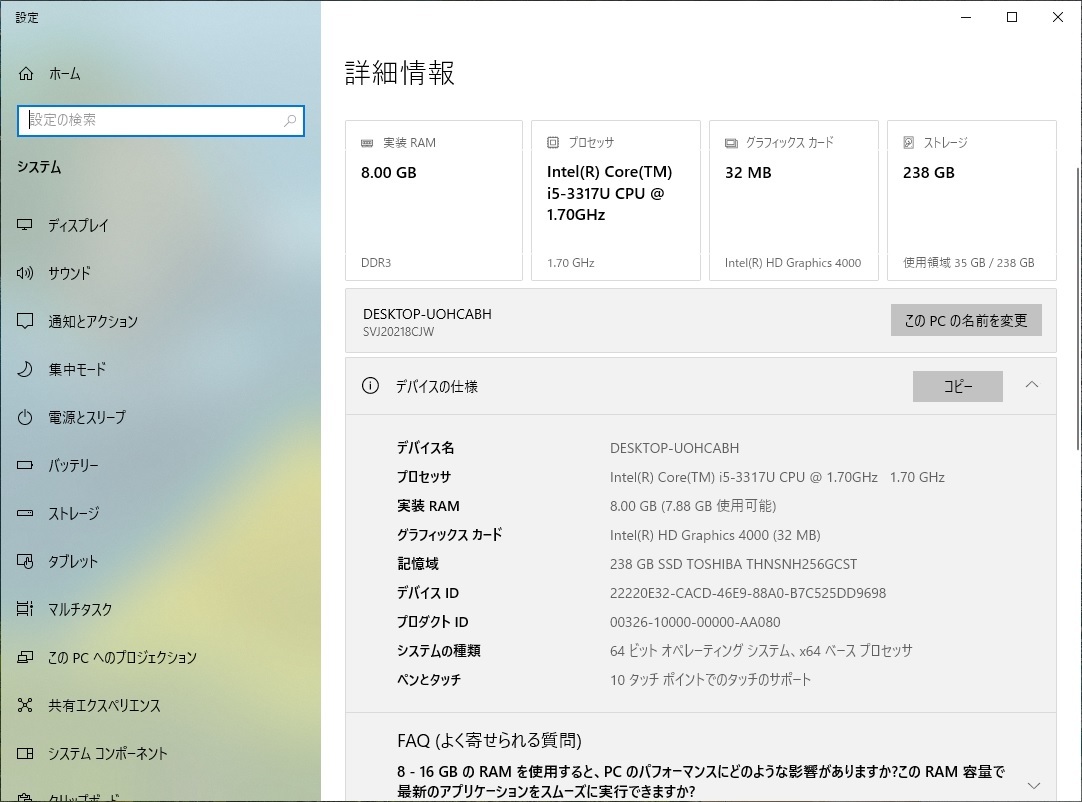
Task: Click この PC の名前を変更 button
Action: [966, 320]
